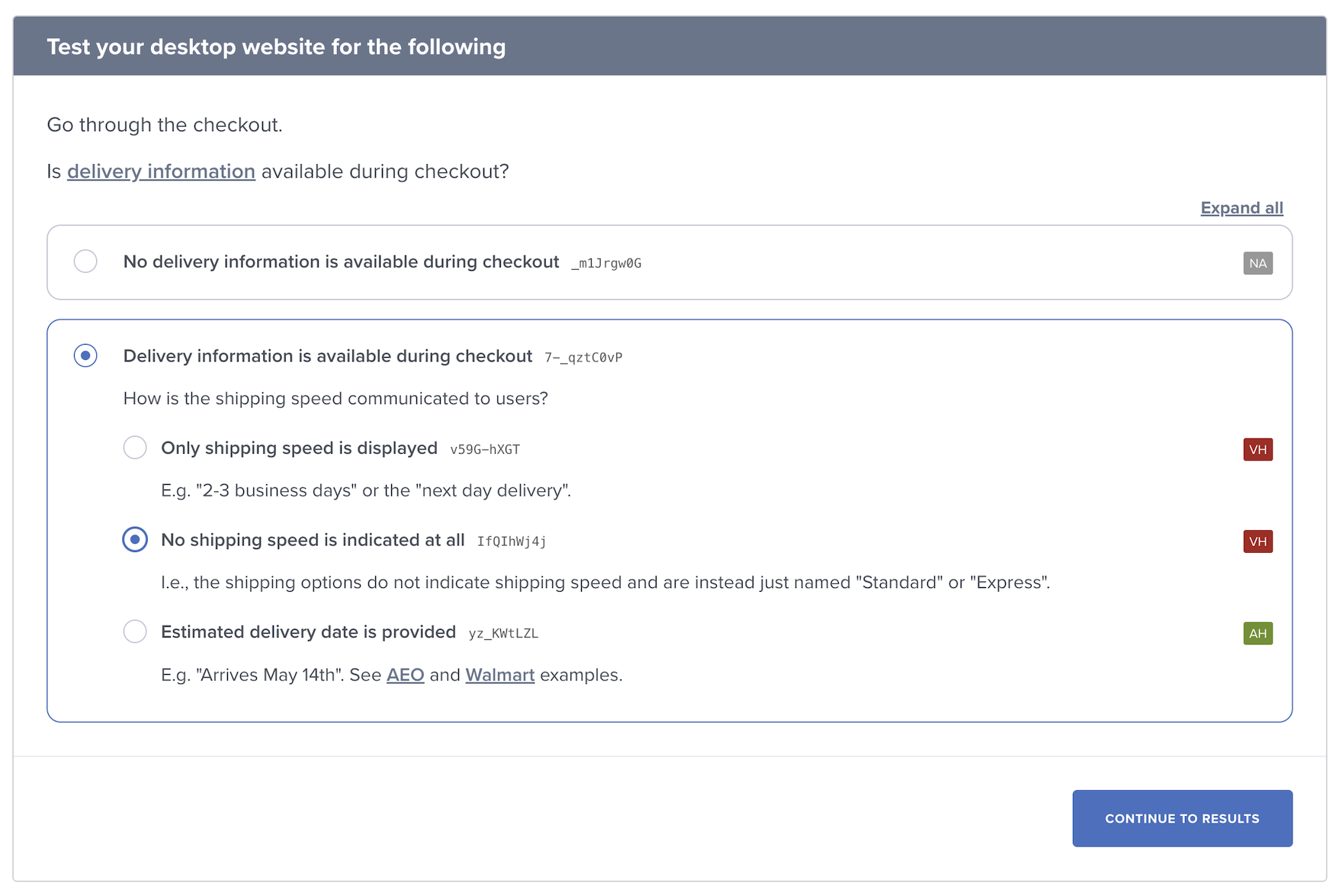Select the 'No delivery information is available' radio button
1342x896 pixels.
[85, 262]
